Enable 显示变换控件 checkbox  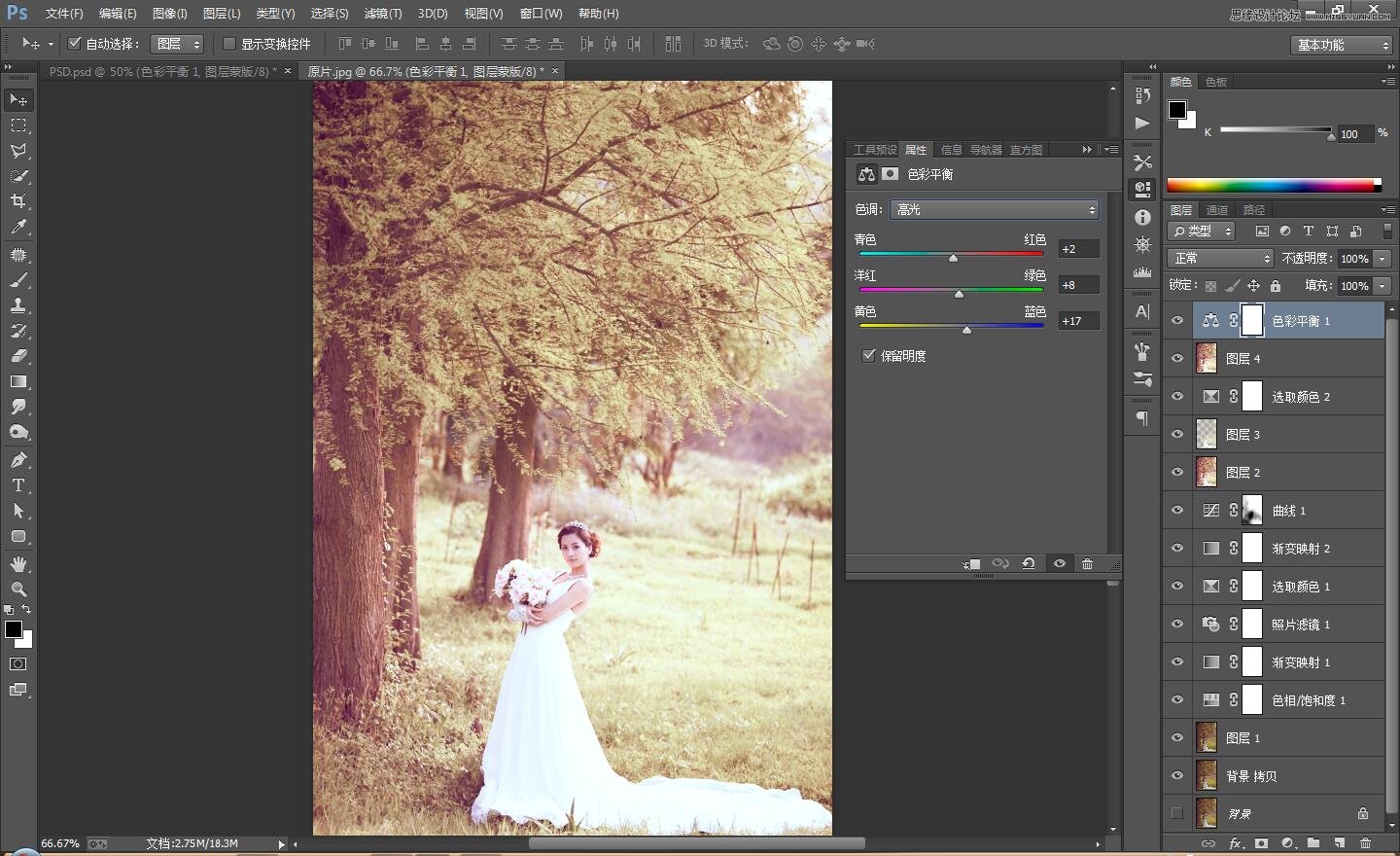229,44
